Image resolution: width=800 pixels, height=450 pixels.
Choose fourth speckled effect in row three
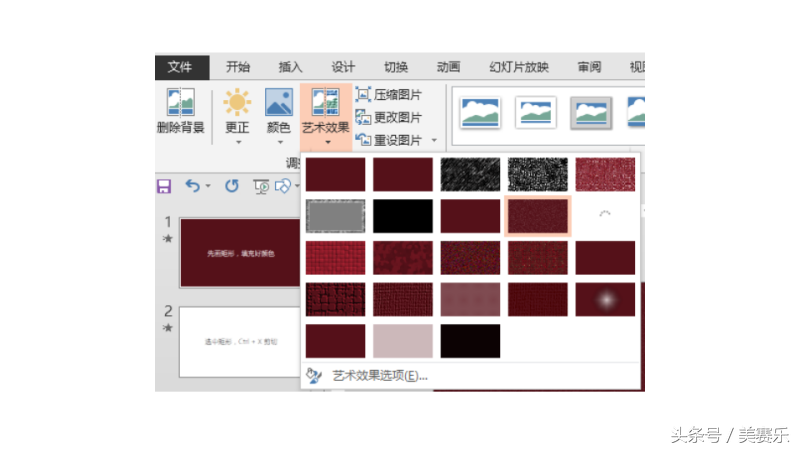tap(538, 258)
